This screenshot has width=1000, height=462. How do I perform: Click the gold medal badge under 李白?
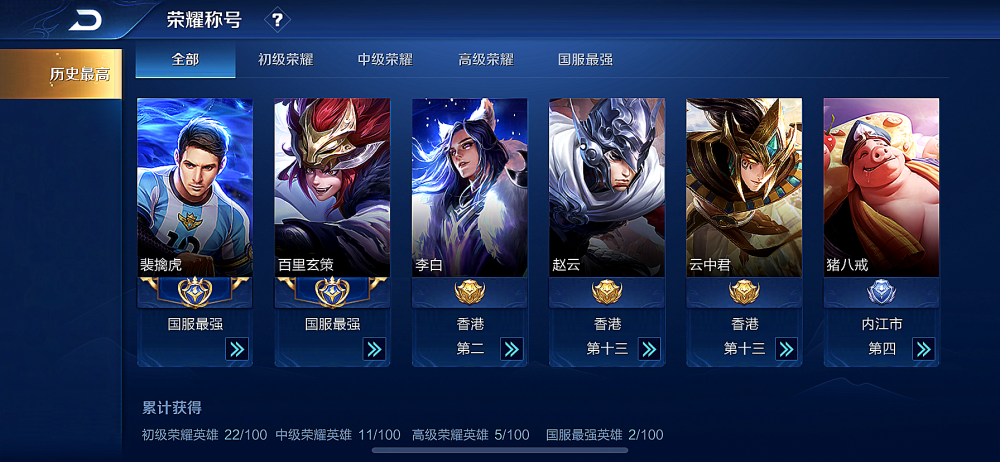point(470,292)
